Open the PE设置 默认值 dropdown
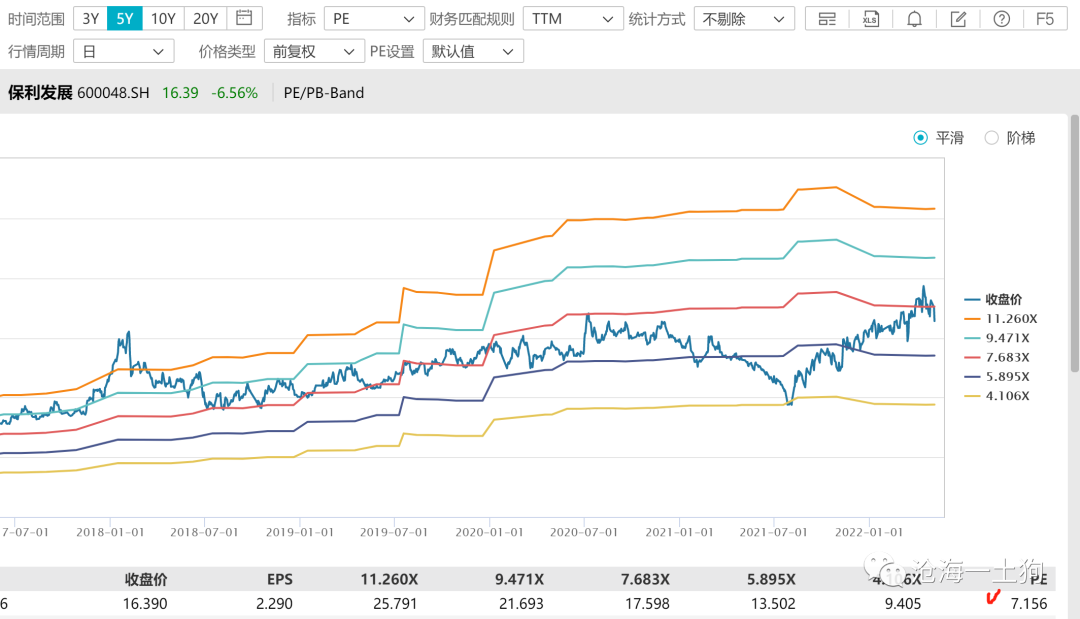Screen dimensions: 1080x619 [473, 51]
